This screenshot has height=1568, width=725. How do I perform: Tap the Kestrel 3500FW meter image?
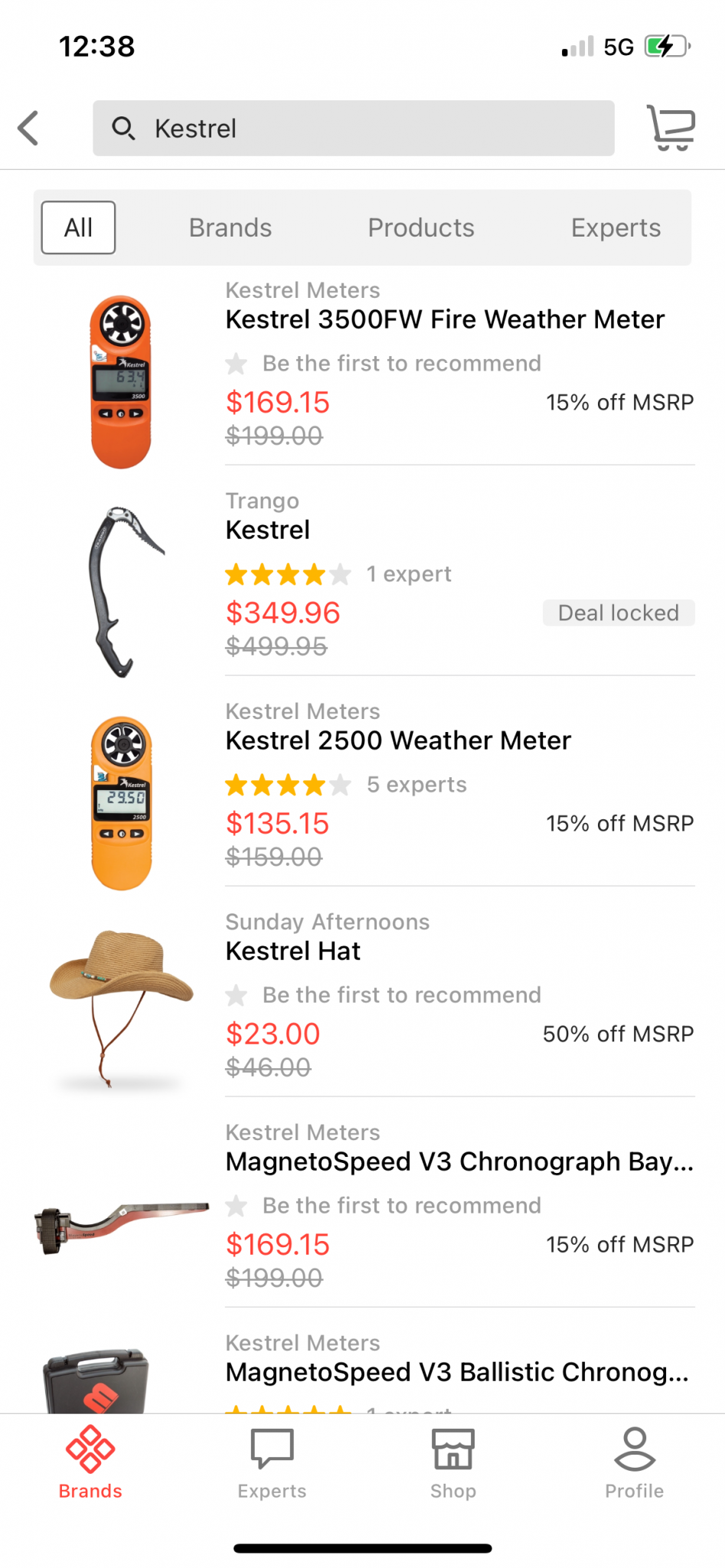pyautogui.click(x=121, y=381)
